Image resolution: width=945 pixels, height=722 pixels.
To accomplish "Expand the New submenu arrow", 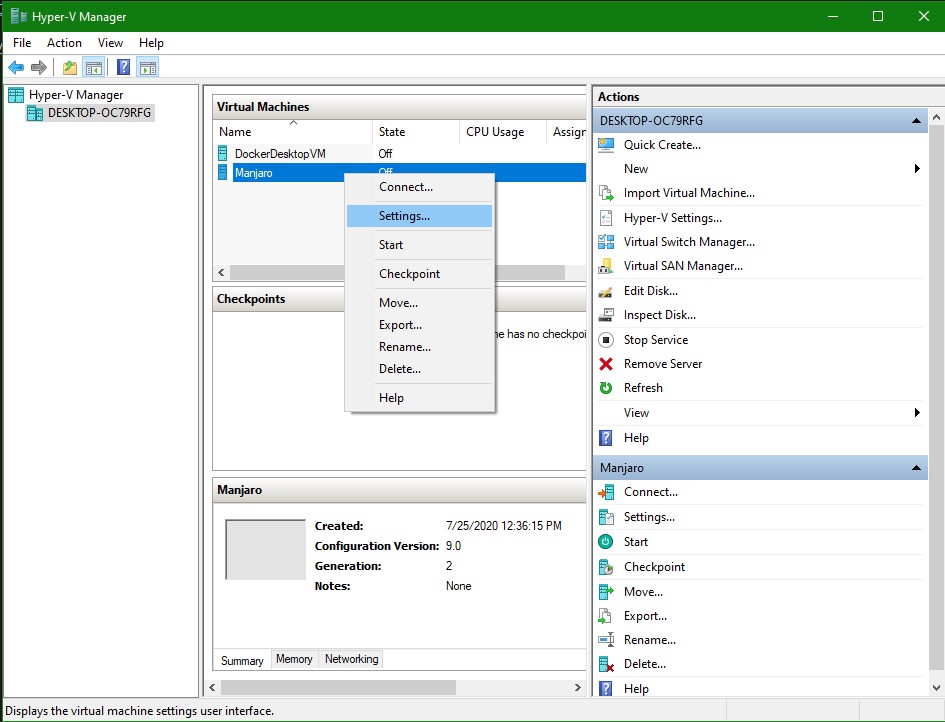I will pos(917,169).
